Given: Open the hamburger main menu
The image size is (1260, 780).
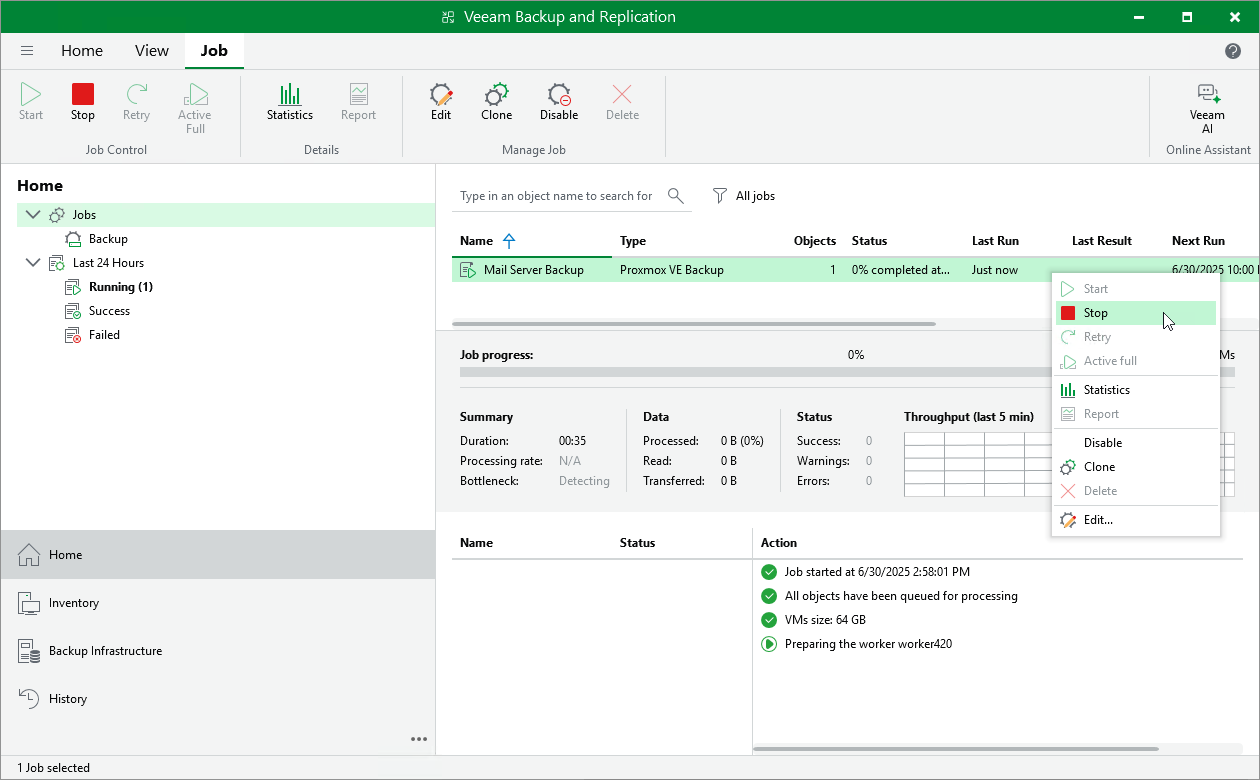Looking at the screenshot, I should point(27,50).
